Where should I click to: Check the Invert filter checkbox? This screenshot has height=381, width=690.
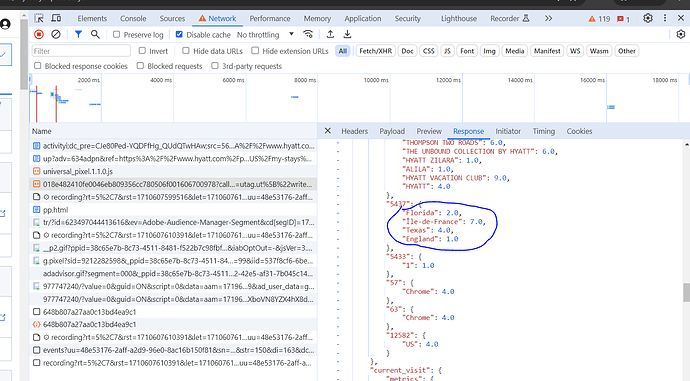[142, 51]
